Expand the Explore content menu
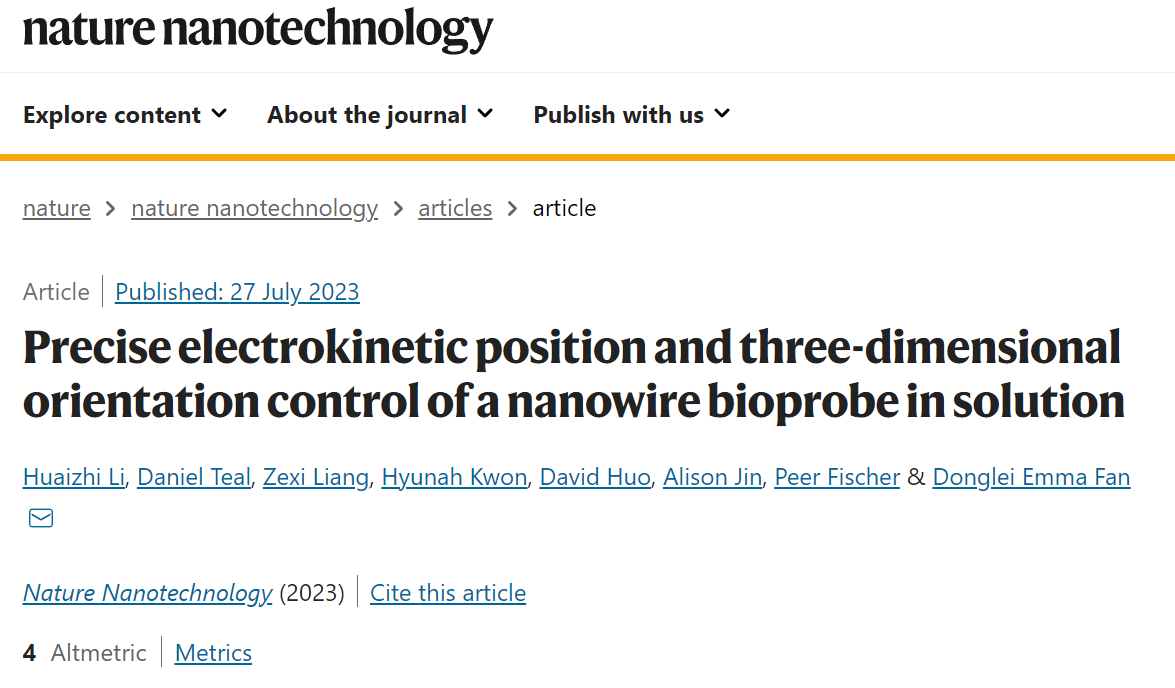The width and height of the screenshot is (1175, 688). [125, 115]
